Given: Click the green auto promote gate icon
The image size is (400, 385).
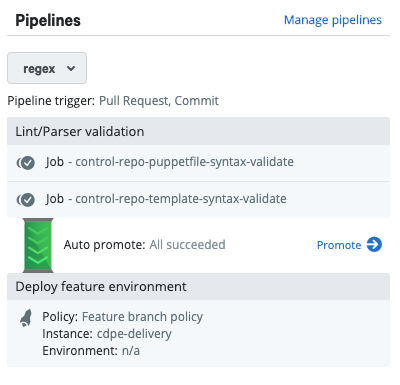Looking at the screenshot, I should 38,245.
